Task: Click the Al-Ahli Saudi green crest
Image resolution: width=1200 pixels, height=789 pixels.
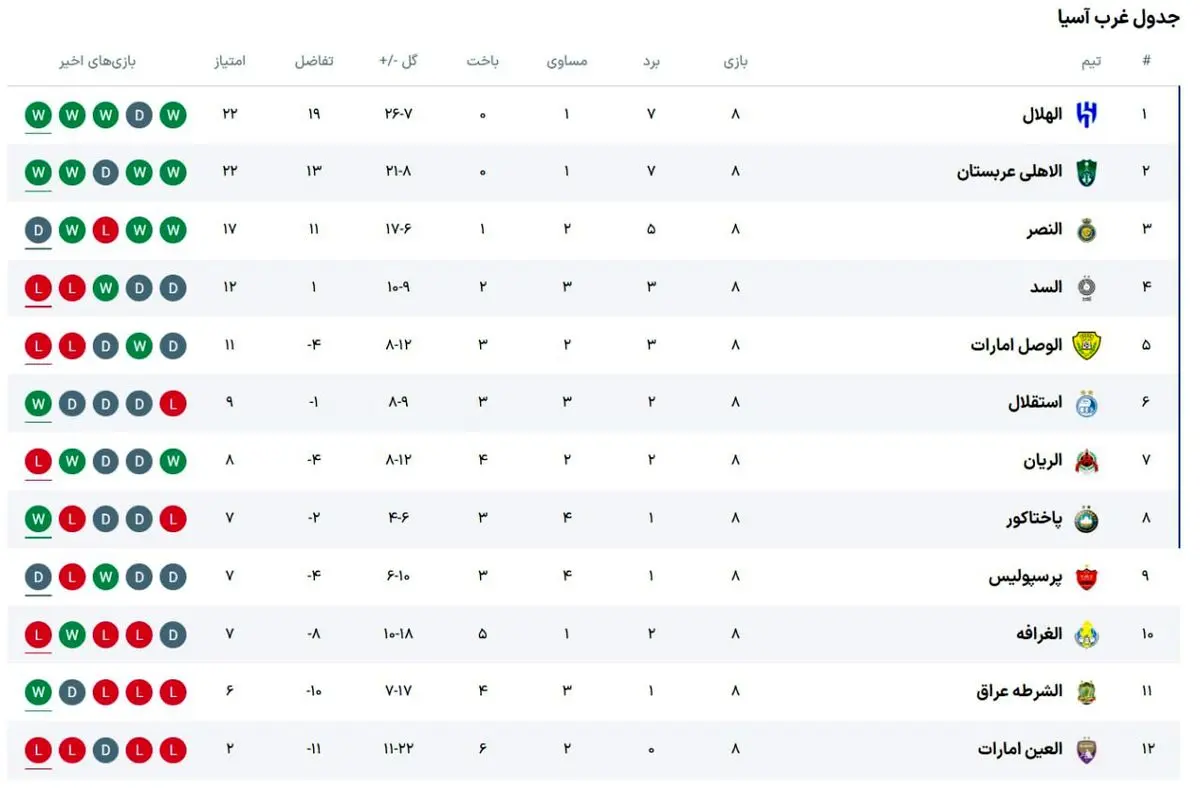Action: [1086, 172]
